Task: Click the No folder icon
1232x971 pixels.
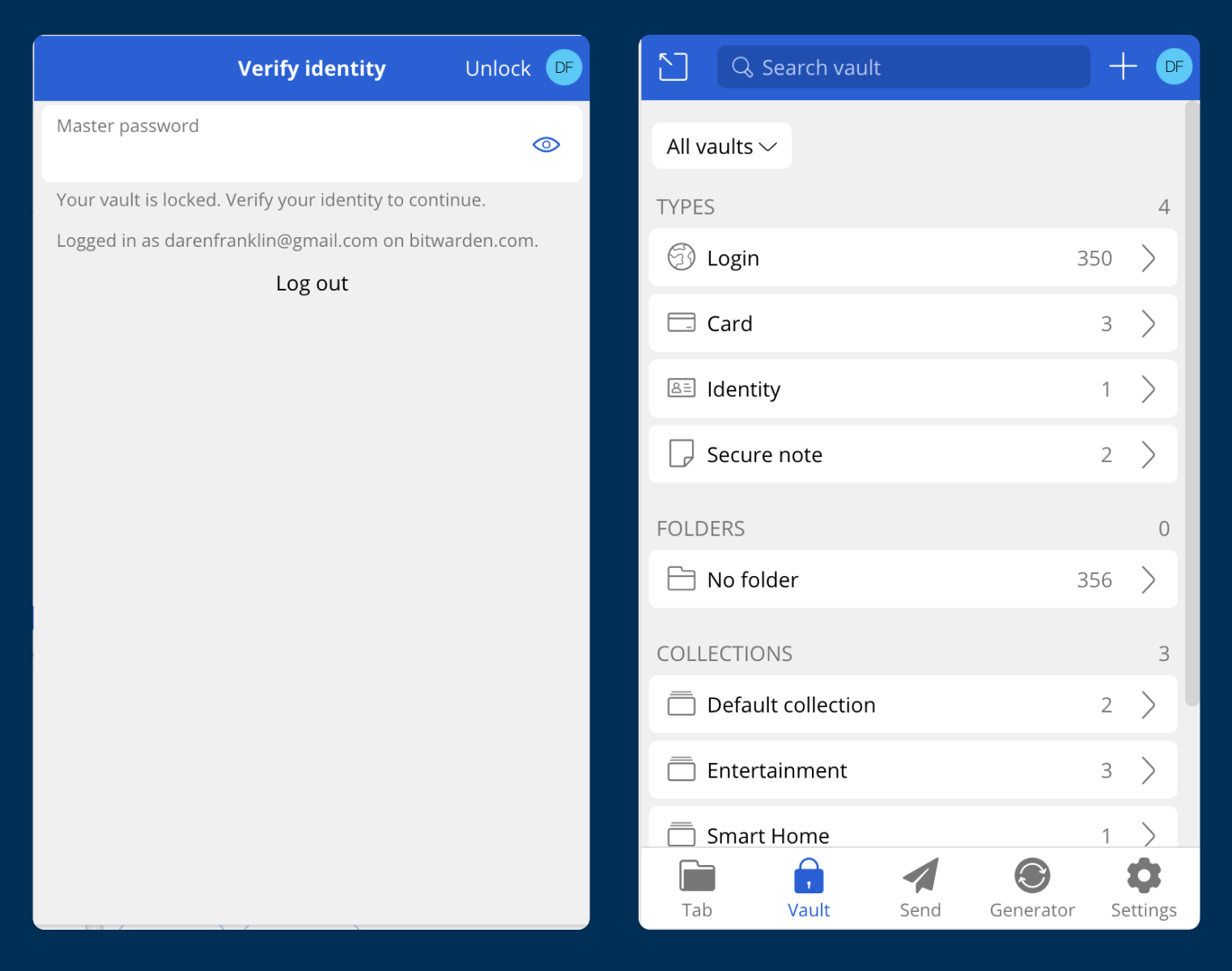Action: click(681, 579)
